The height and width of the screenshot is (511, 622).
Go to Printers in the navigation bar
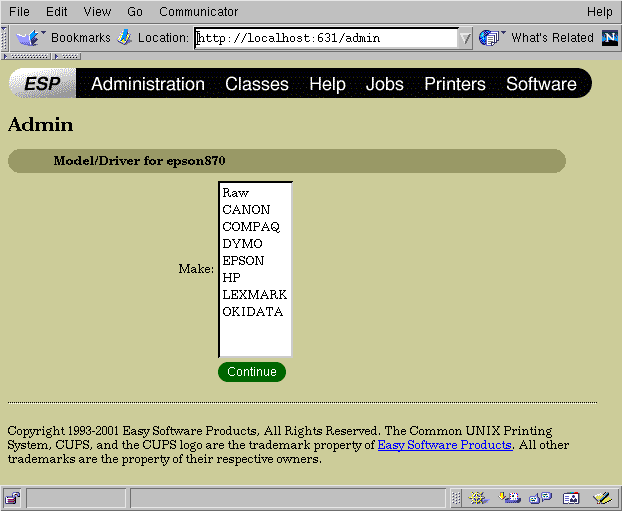454,84
